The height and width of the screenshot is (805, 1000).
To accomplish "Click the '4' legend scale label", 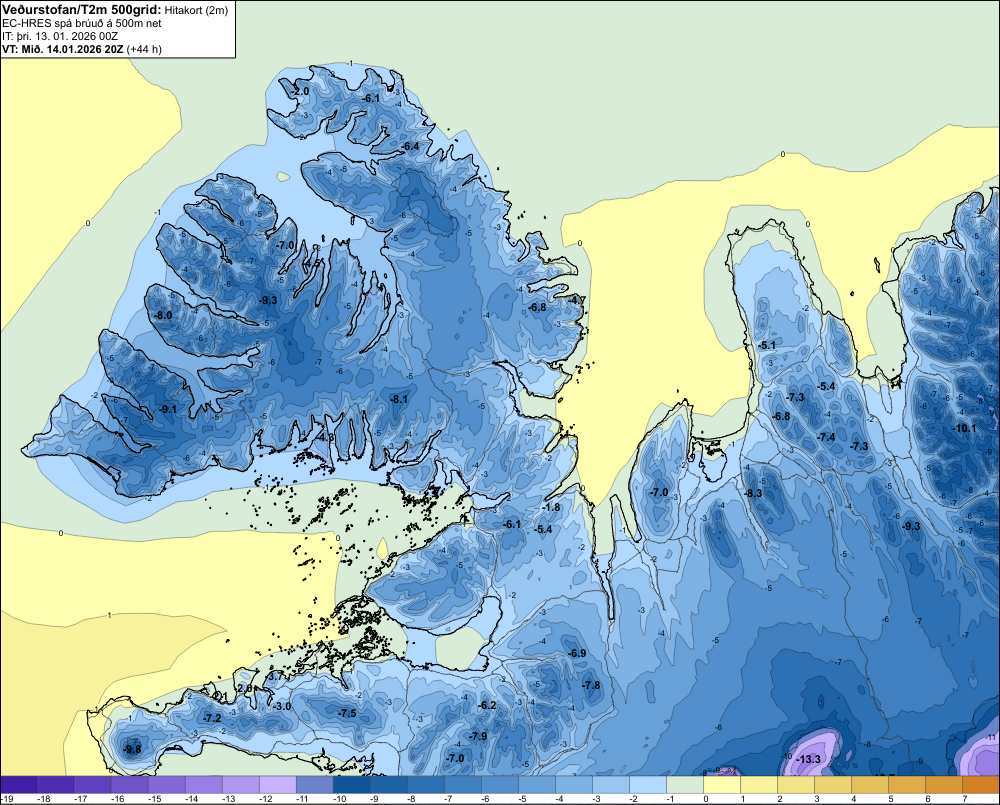I will 854,799.
